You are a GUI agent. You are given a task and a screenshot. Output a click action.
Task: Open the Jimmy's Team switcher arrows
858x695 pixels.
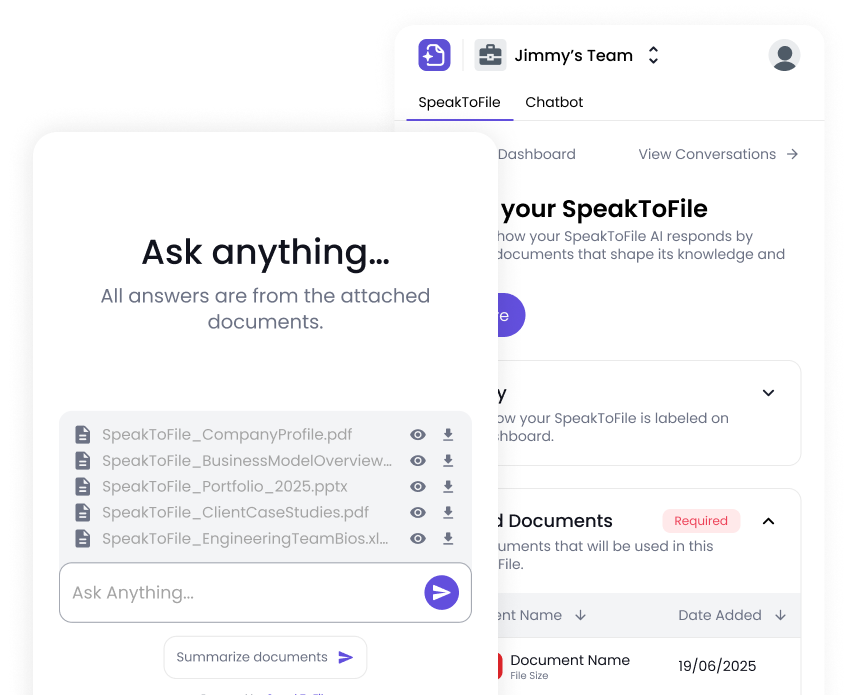coord(653,55)
